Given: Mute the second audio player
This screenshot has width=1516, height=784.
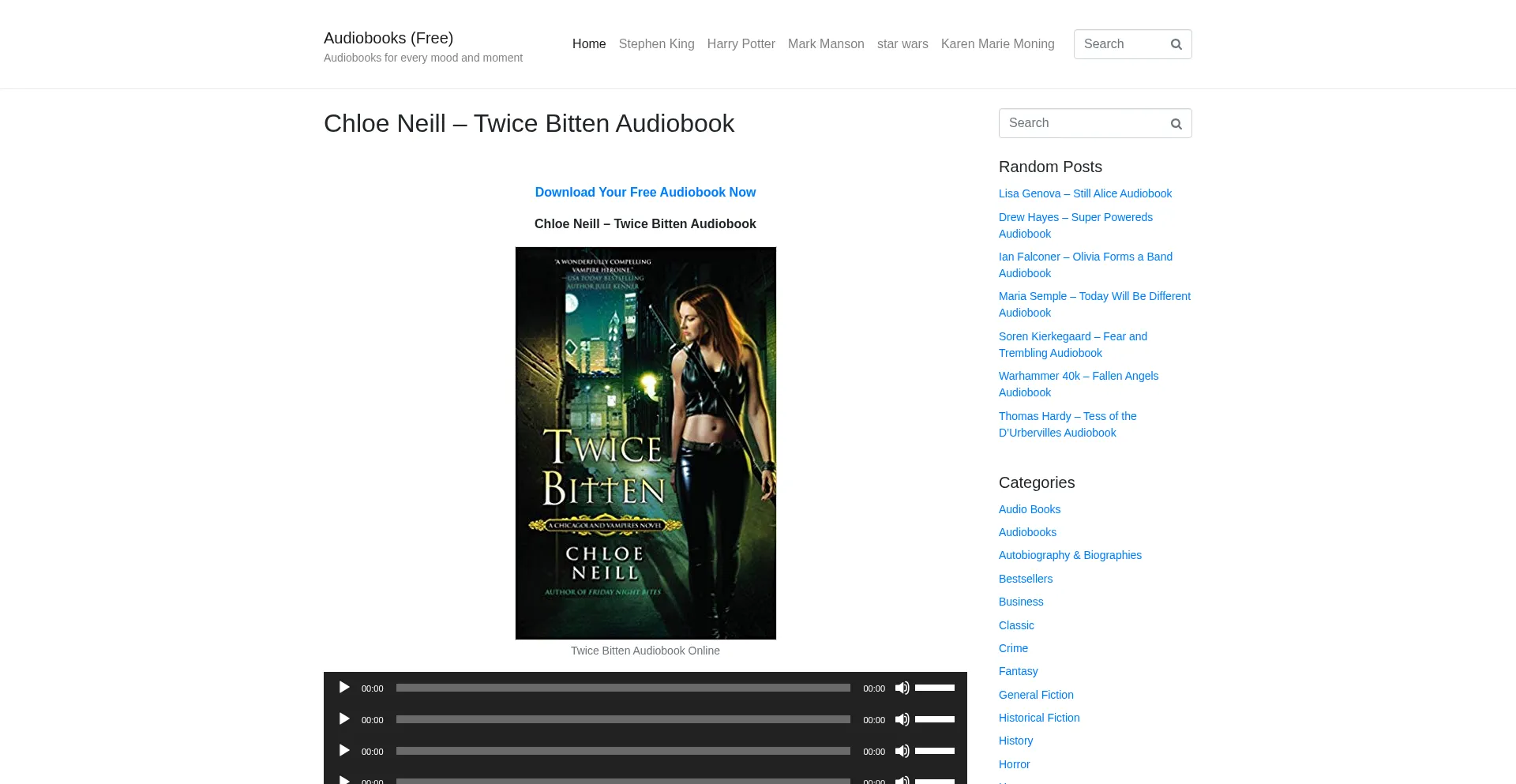Looking at the screenshot, I should 902,719.
